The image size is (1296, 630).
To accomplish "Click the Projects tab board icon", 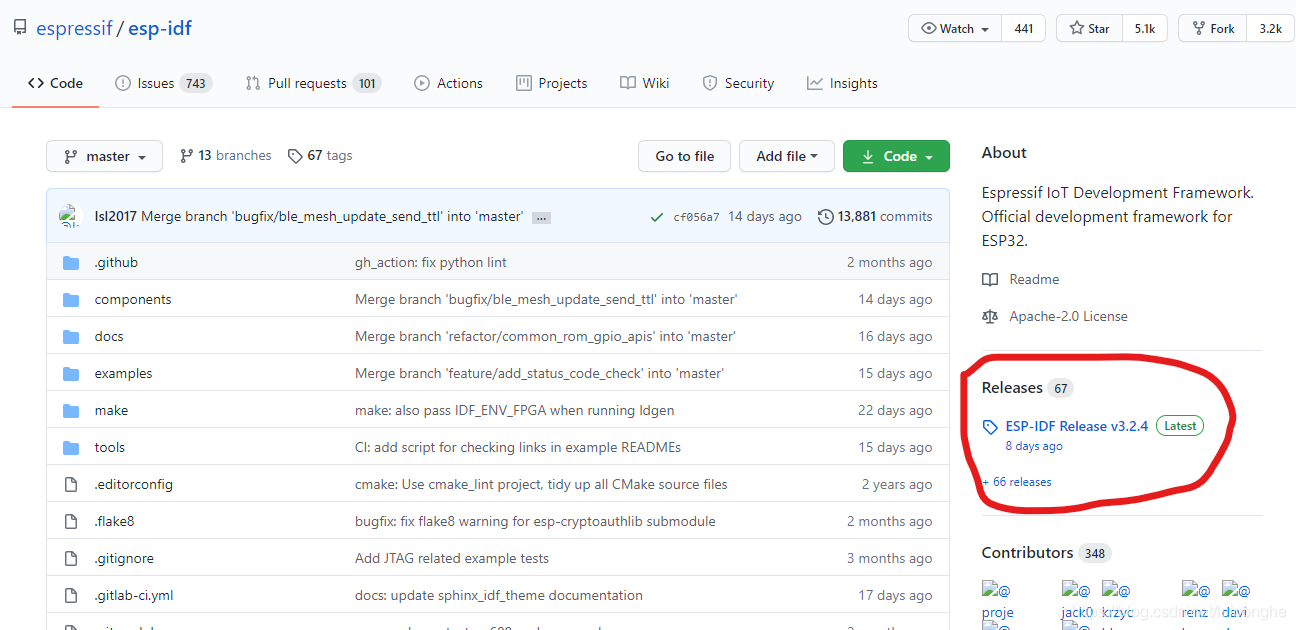I will coord(523,83).
